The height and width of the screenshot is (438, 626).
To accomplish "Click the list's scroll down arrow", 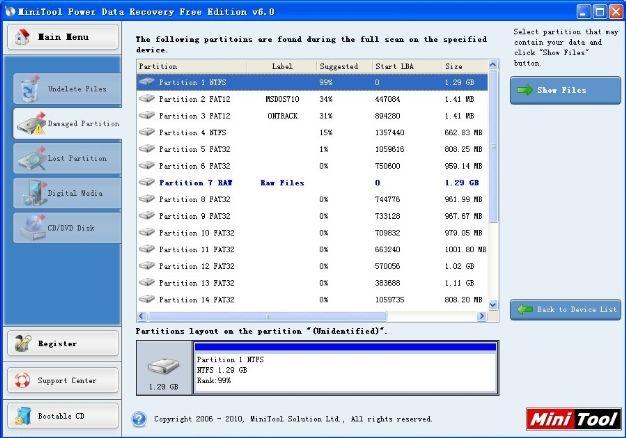I will coord(493,305).
